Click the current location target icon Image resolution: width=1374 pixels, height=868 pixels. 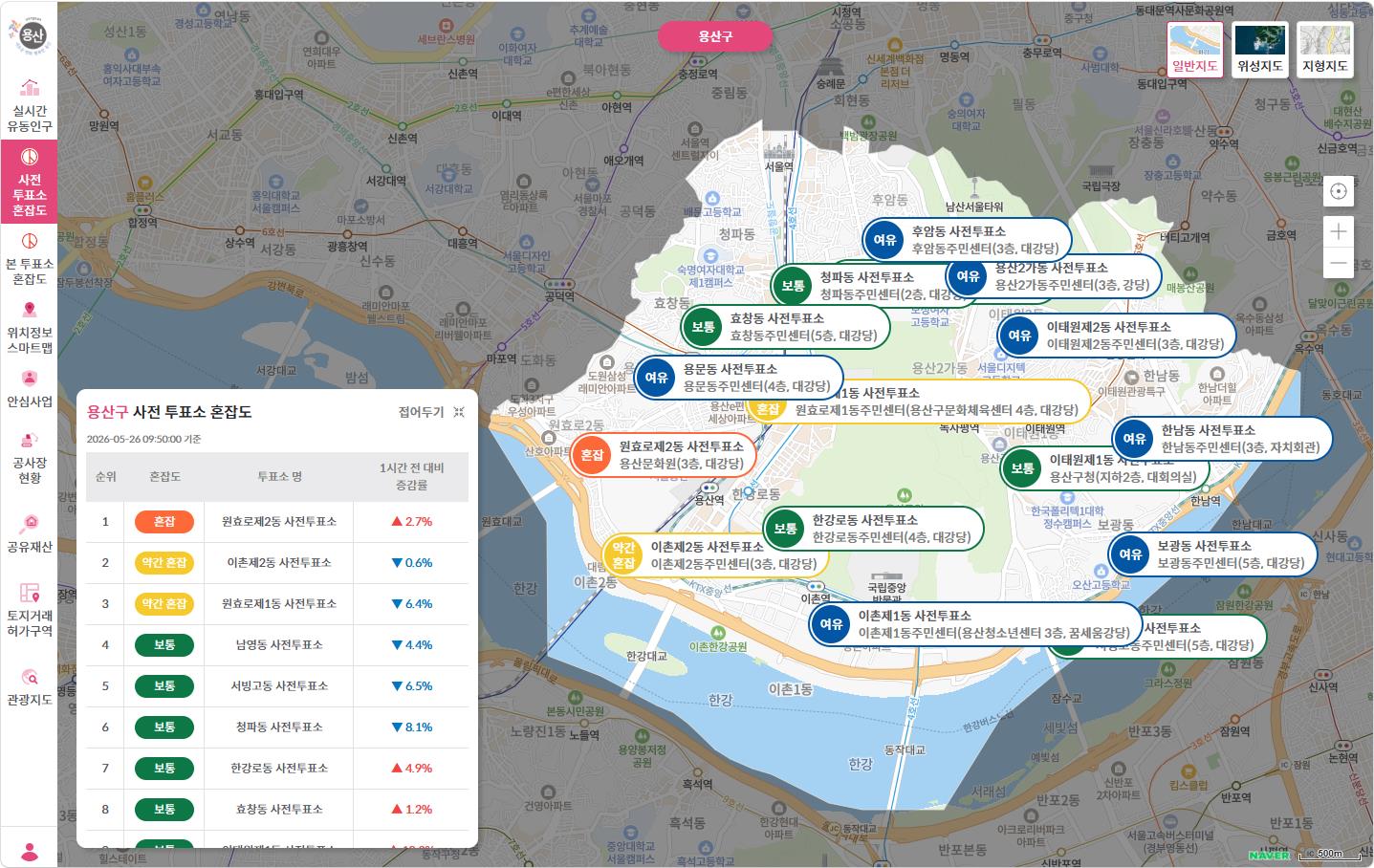coord(1339,191)
